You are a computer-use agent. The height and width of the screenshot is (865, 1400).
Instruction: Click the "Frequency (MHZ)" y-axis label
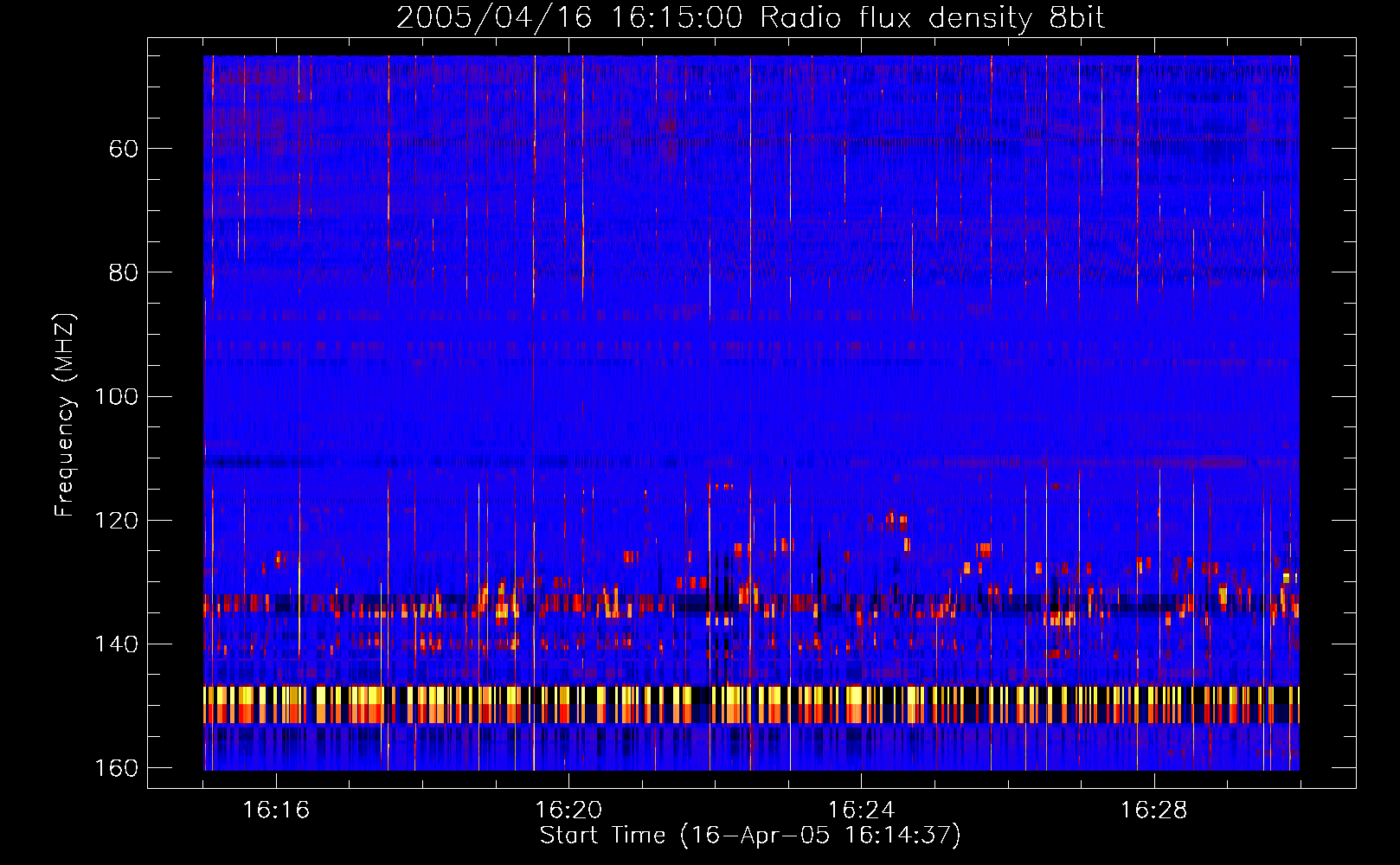pos(65,415)
